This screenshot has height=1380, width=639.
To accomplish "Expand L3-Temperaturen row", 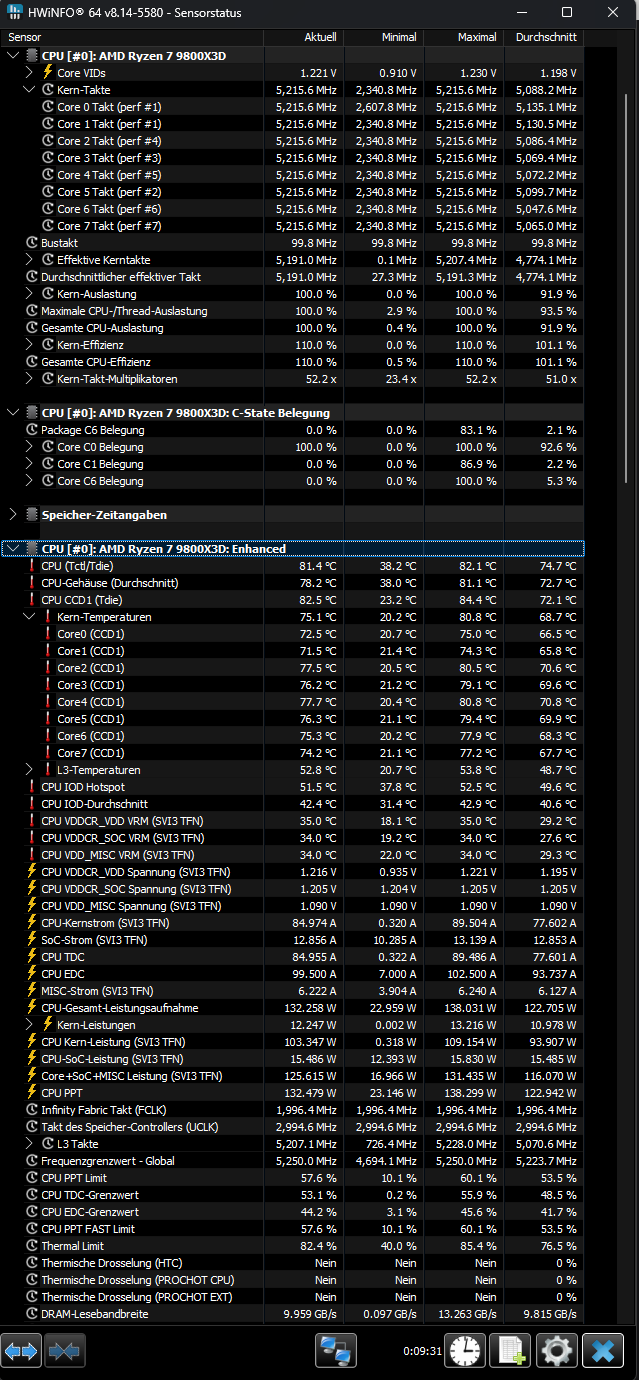I will click(29, 770).
